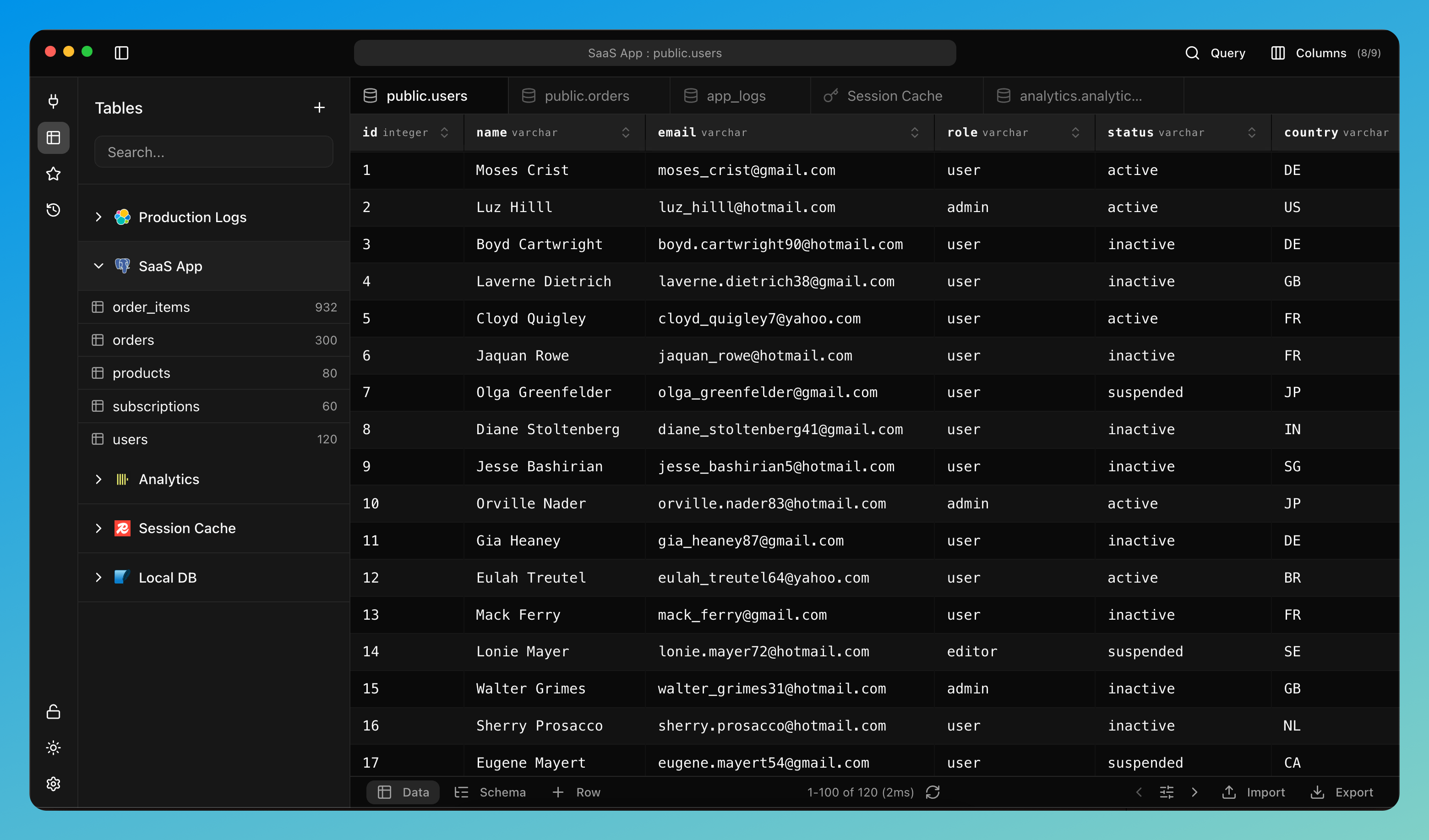This screenshot has height=840, width=1429.
Task: Click the Production Logs database icon
Action: (x=122, y=217)
